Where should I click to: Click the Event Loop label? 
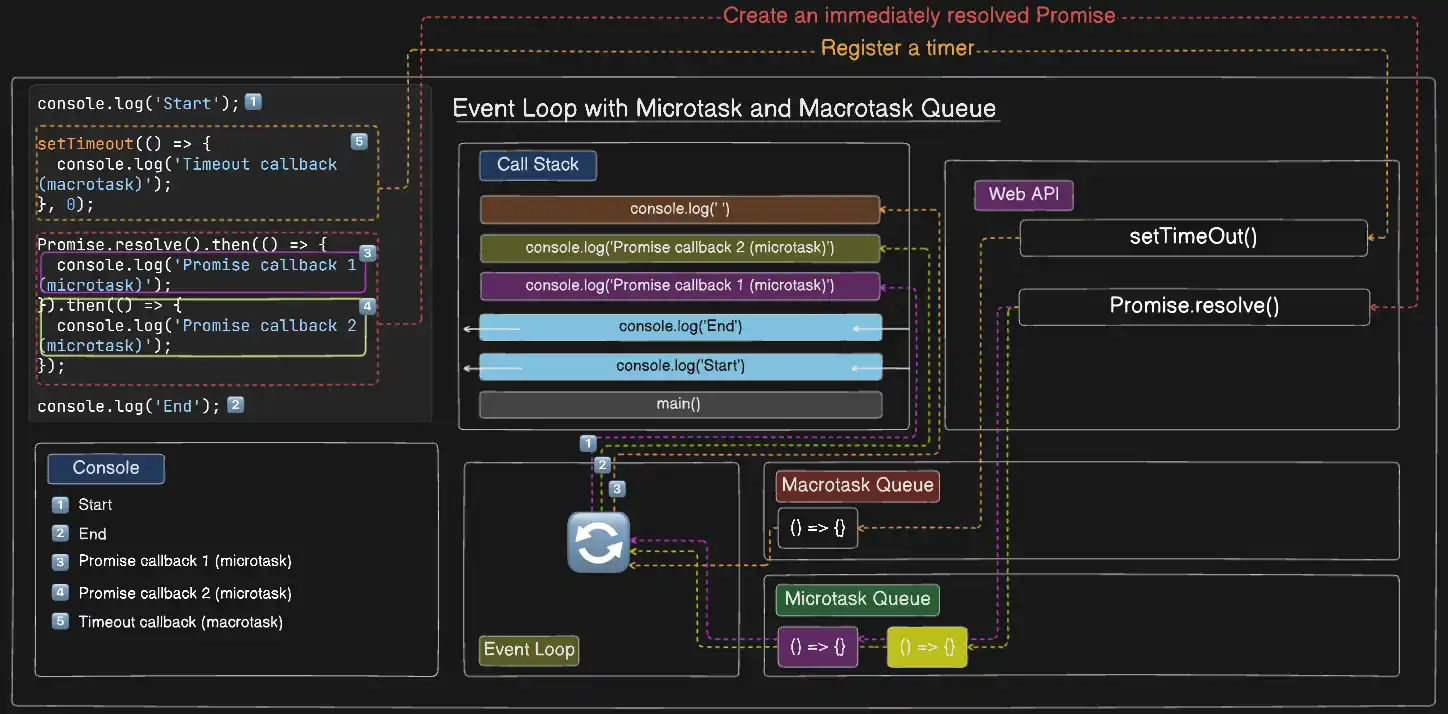[x=529, y=650]
